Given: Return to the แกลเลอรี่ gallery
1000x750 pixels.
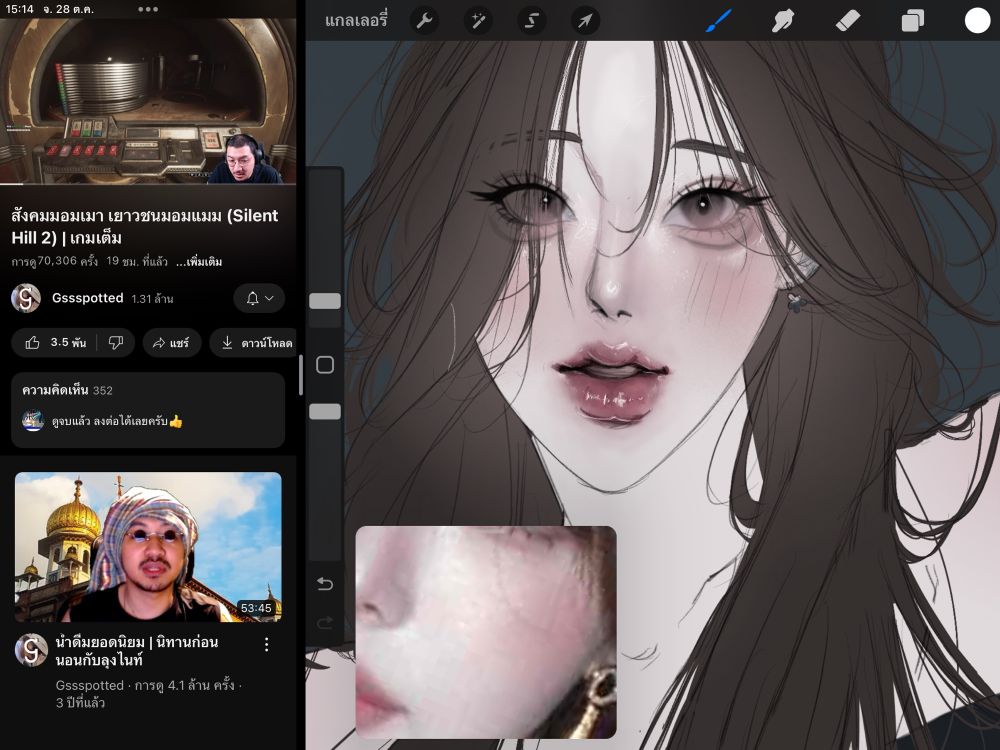Looking at the screenshot, I should coord(355,21).
